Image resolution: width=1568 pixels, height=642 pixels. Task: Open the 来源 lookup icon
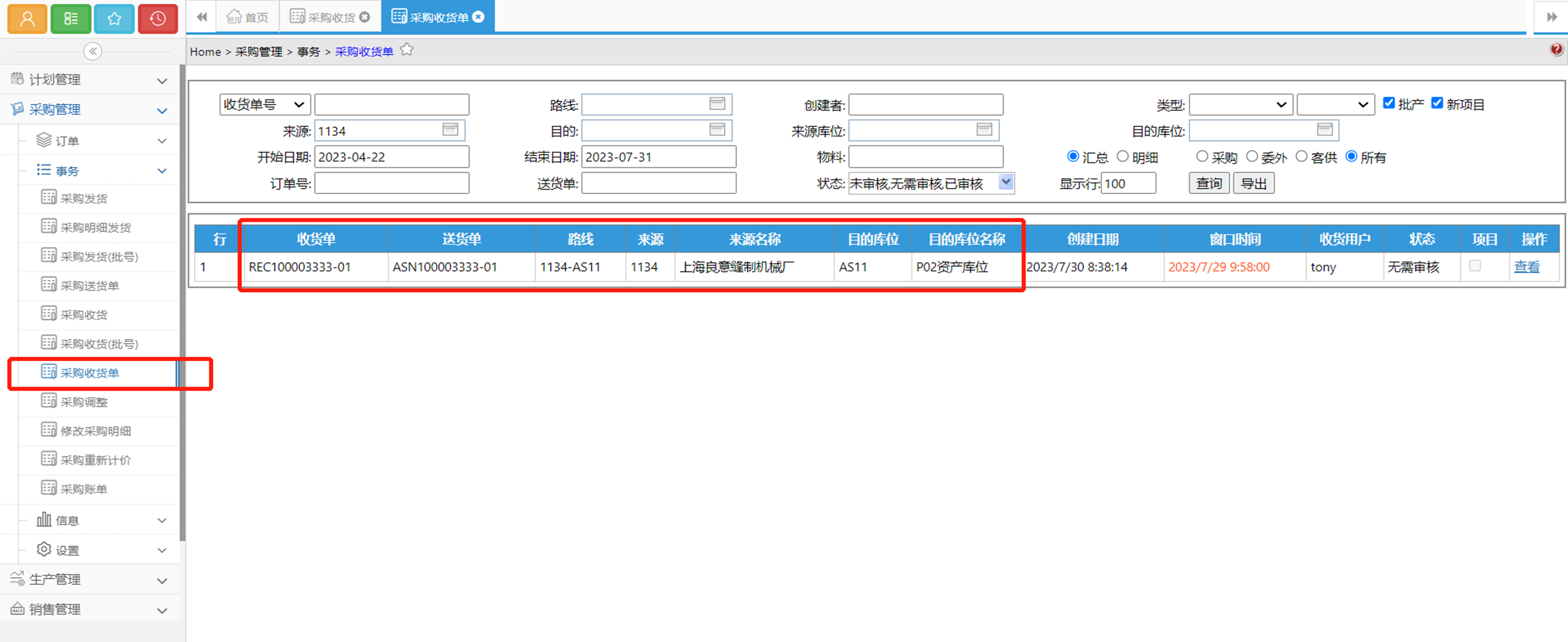click(450, 130)
